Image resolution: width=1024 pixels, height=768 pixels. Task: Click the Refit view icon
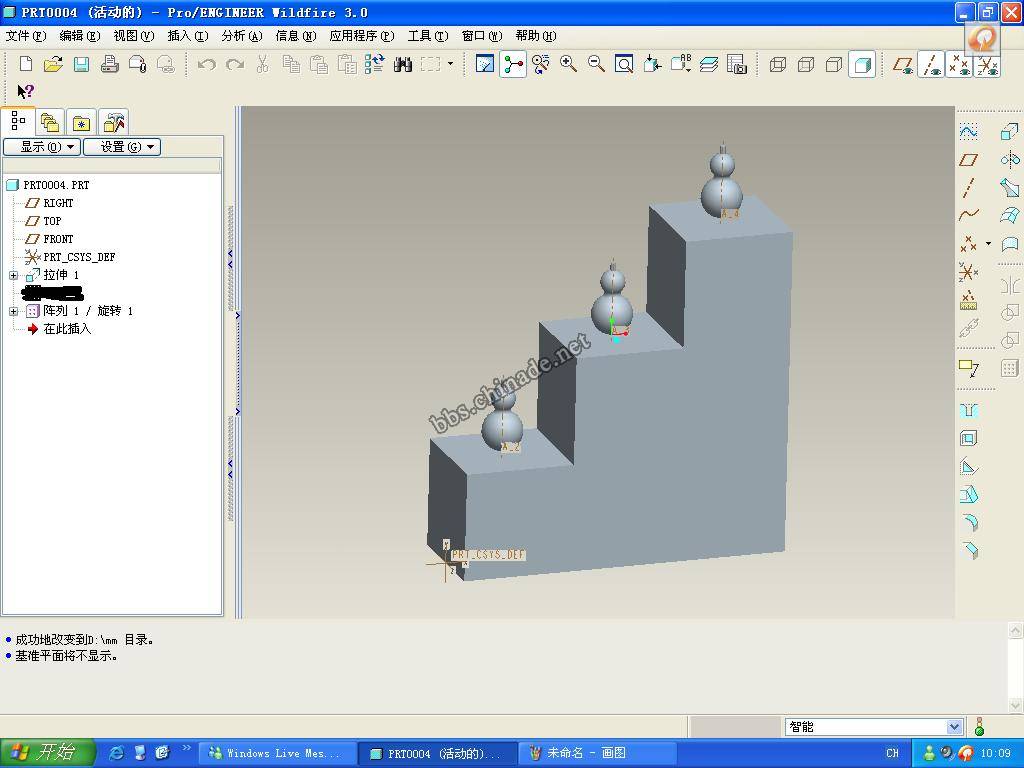[624, 64]
